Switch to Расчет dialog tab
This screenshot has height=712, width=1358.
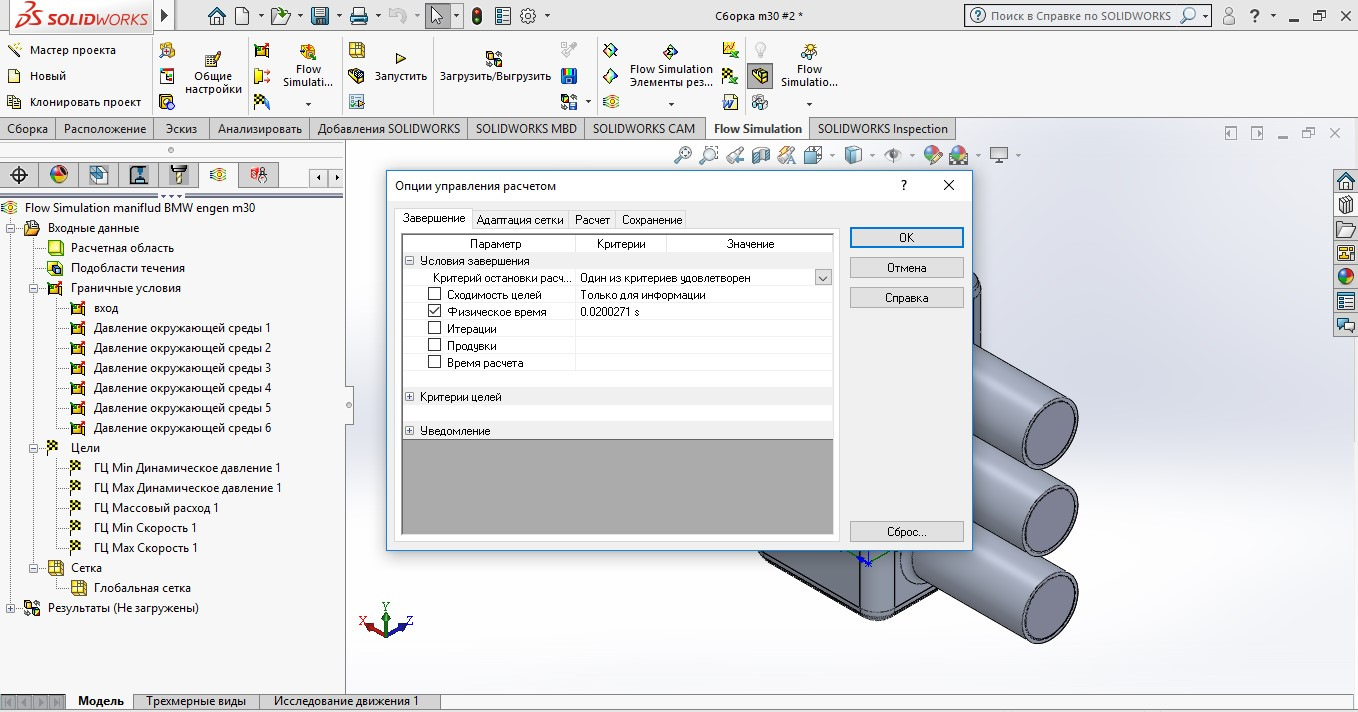pyautogui.click(x=592, y=220)
